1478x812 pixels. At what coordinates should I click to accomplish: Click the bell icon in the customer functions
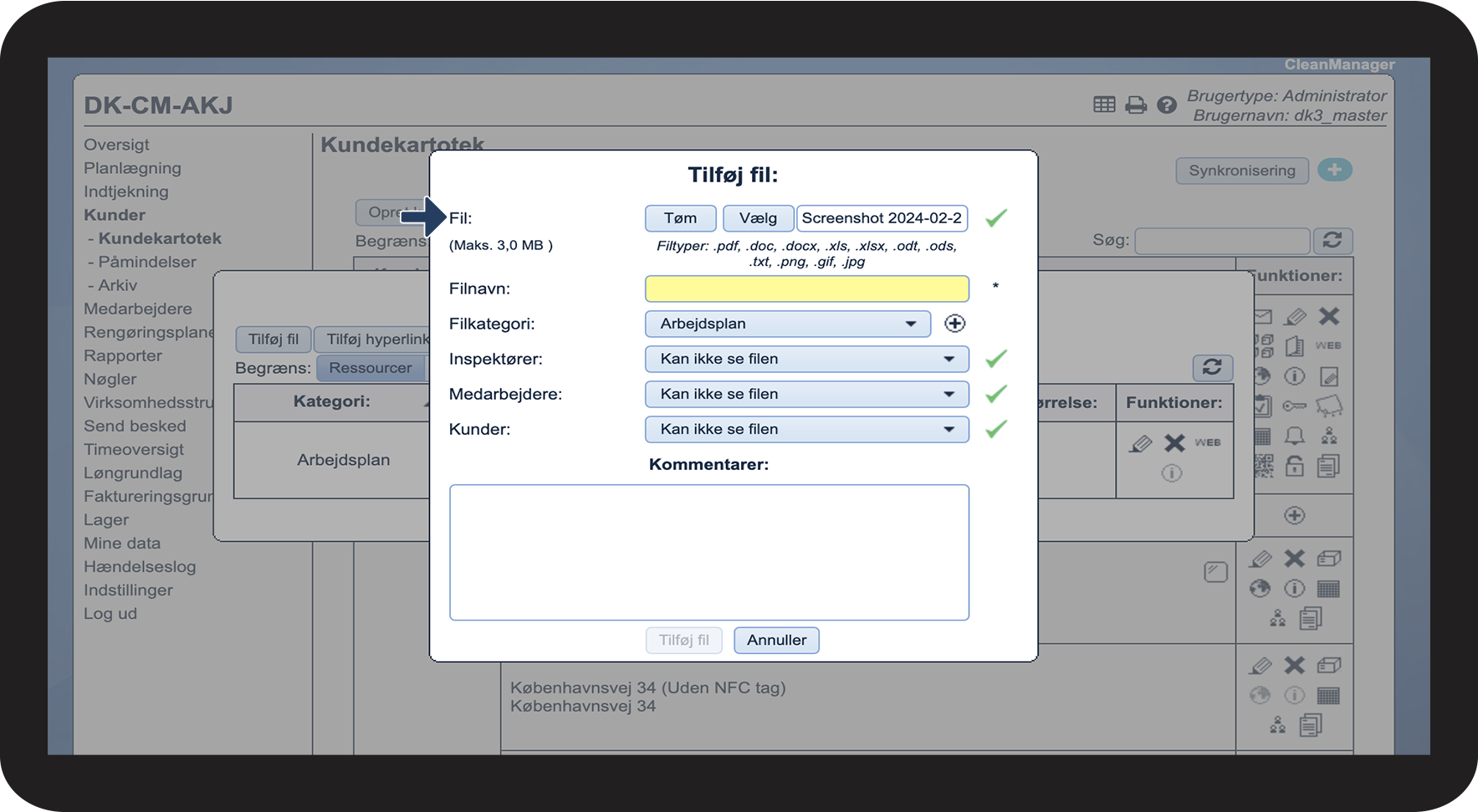tap(1295, 436)
